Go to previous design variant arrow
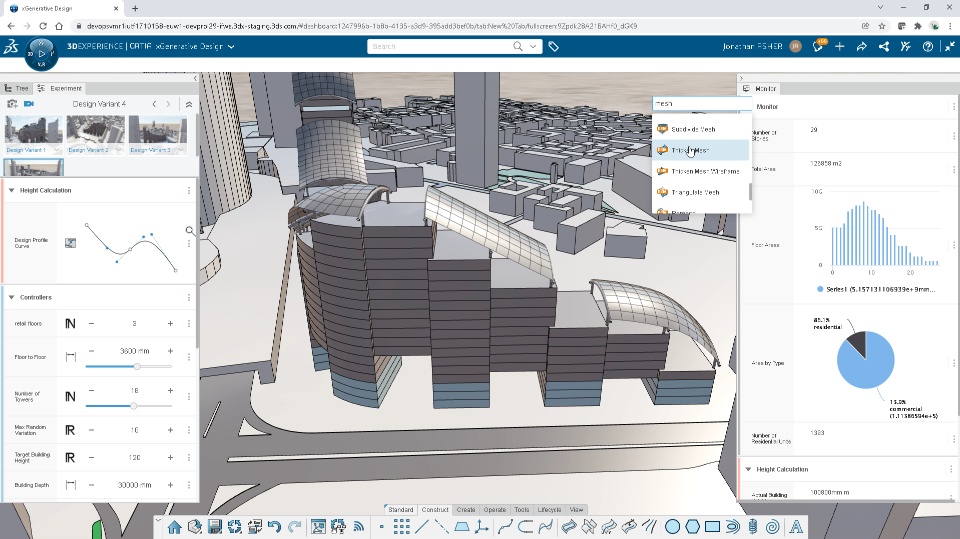This screenshot has height=539, width=960. (x=154, y=104)
